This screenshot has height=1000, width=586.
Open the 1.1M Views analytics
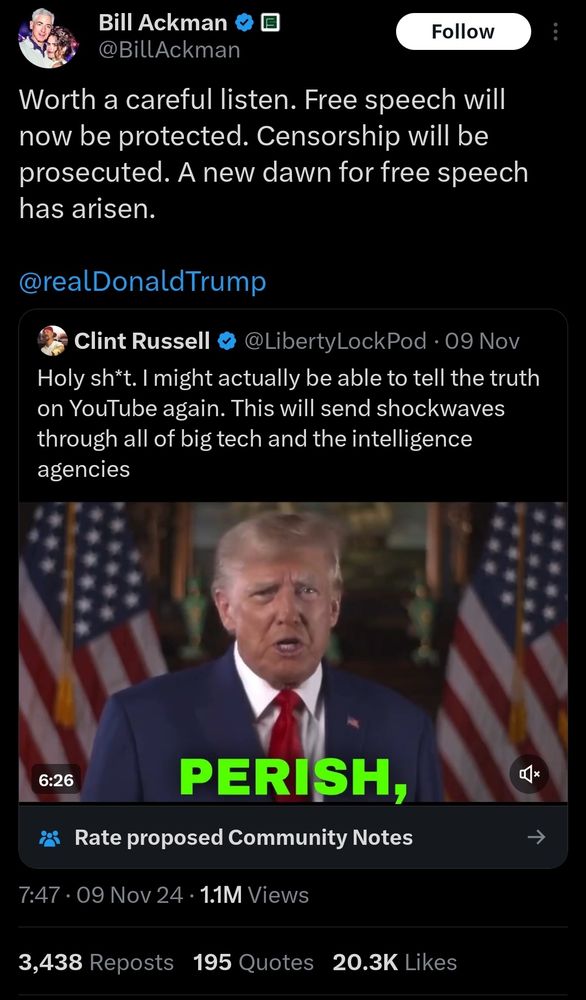pos(254,895)
